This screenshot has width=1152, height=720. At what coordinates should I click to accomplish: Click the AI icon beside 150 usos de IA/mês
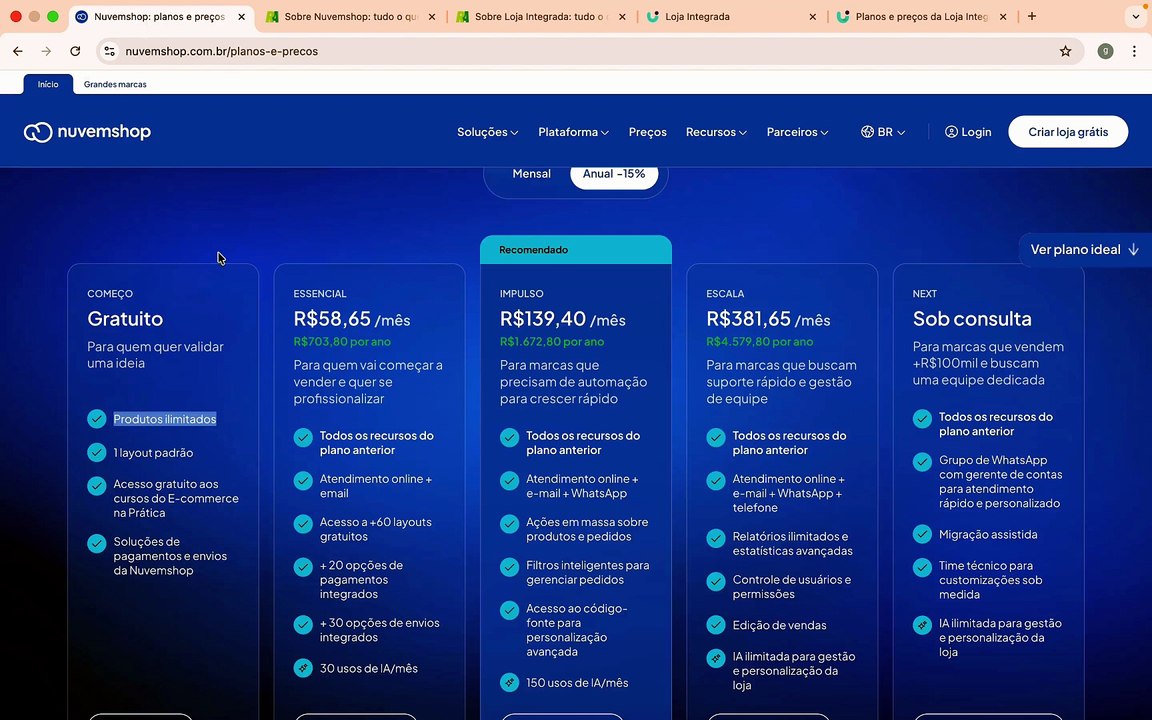(510, 683)
